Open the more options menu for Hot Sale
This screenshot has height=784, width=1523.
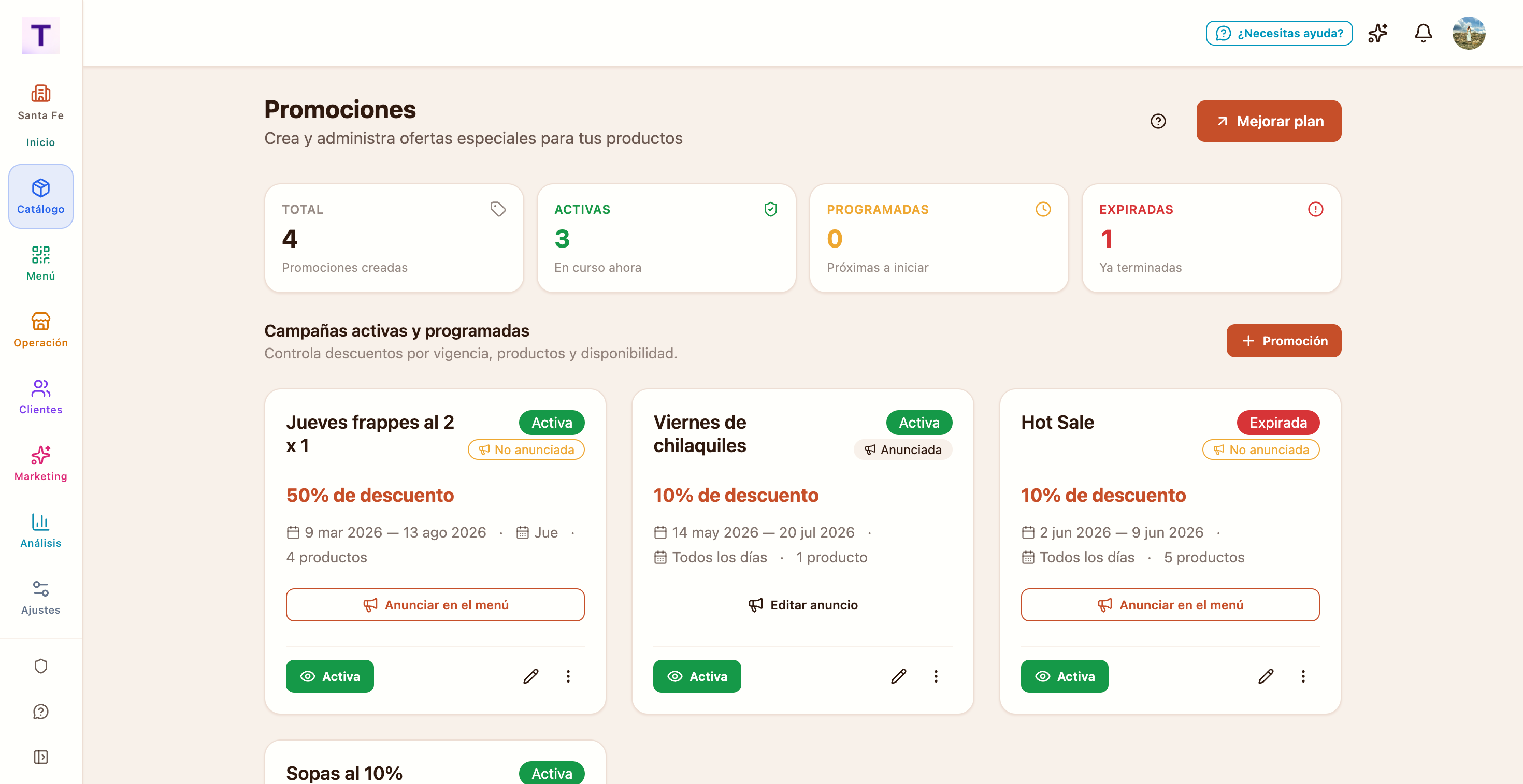[1303, 676]
